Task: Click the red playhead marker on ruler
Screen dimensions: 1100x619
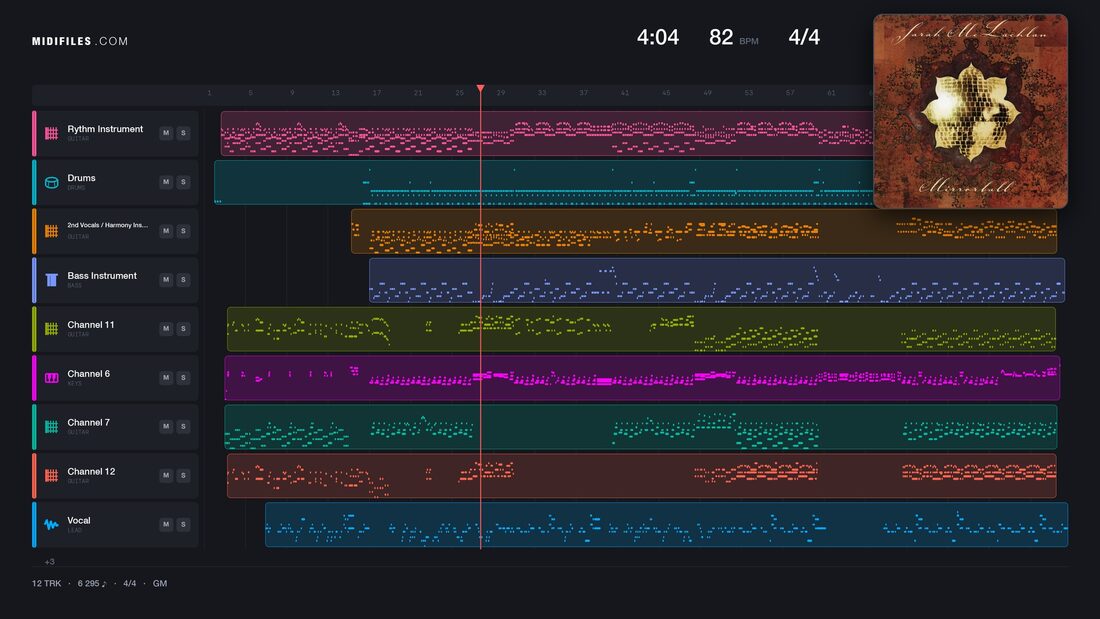Action: 481,88
